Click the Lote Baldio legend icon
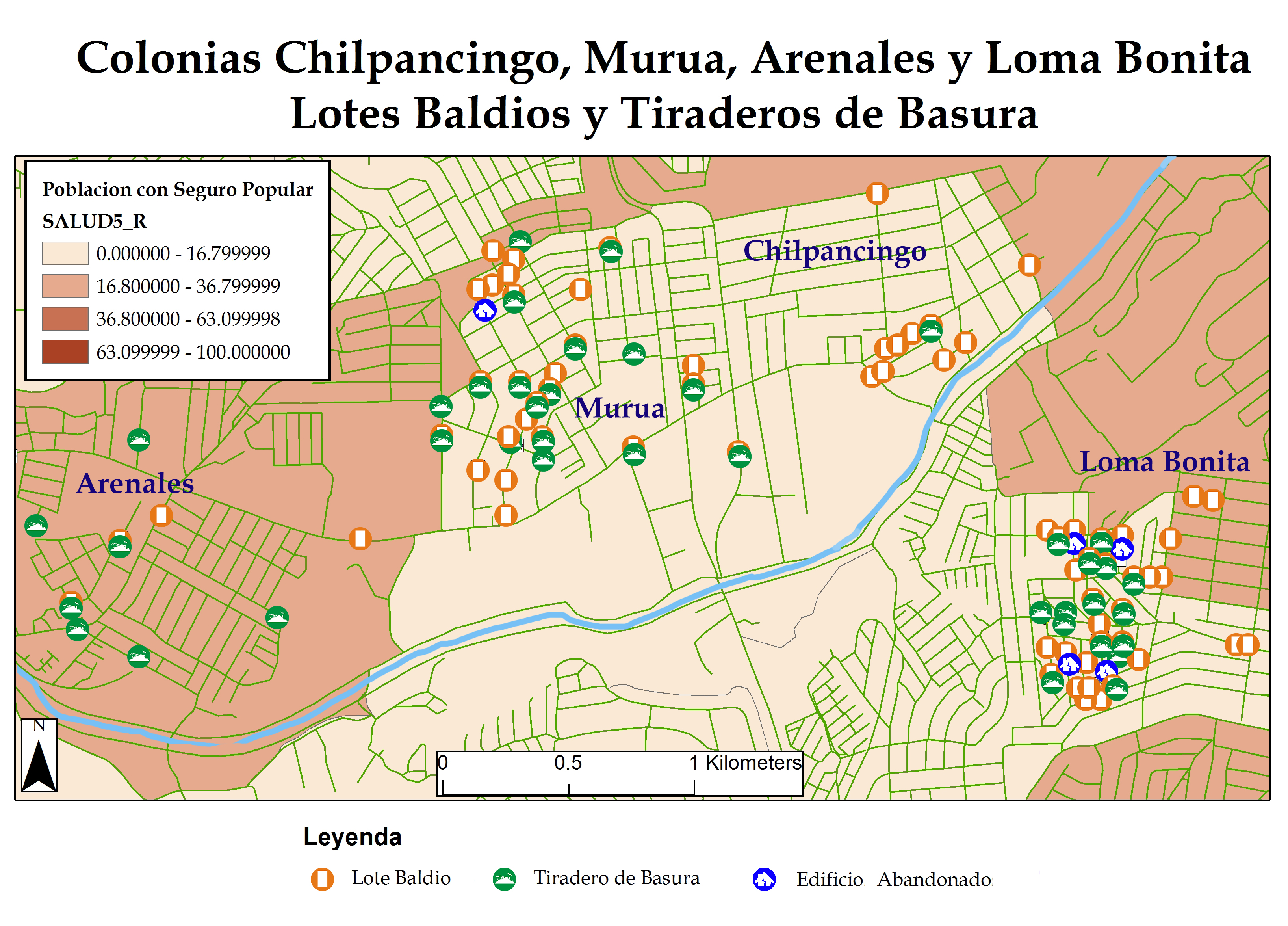1288x926 pixels. click(322, 879)
